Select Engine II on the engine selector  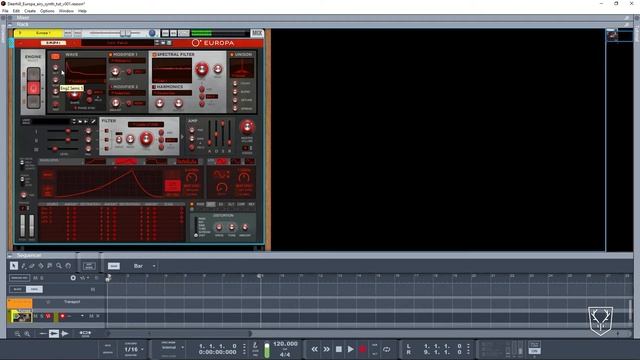(x=33, y=87)
